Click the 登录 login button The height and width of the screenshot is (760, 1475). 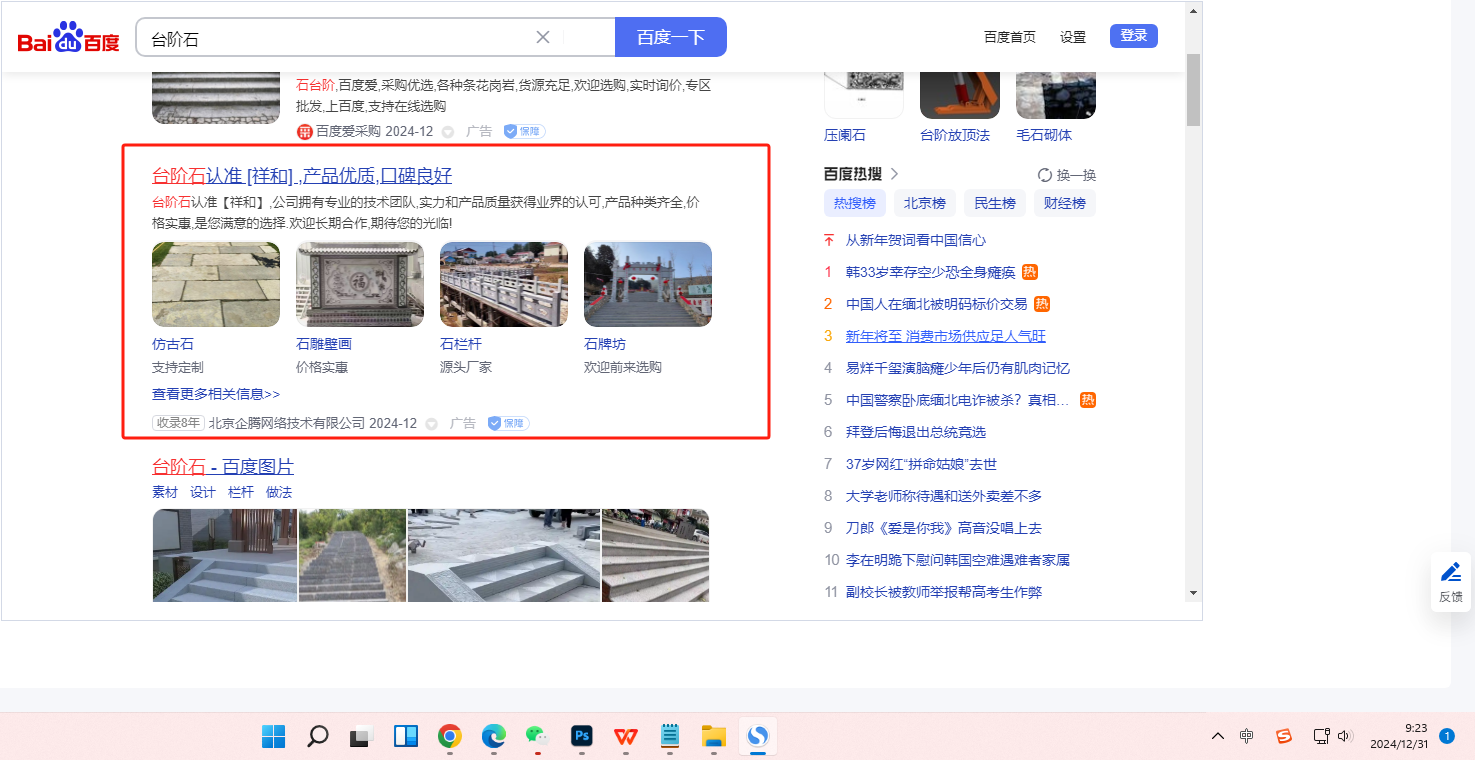point(1134,36)
